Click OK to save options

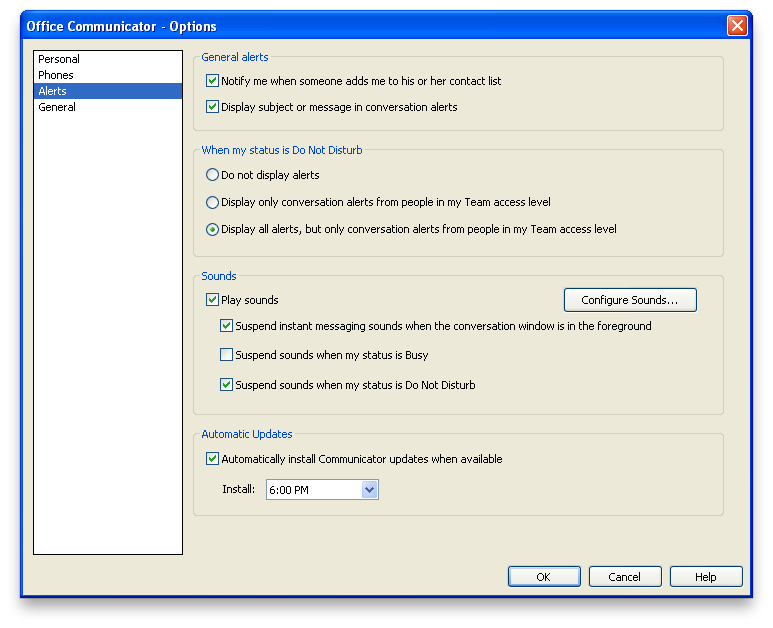pyautogui.click(x=543, y=577)
